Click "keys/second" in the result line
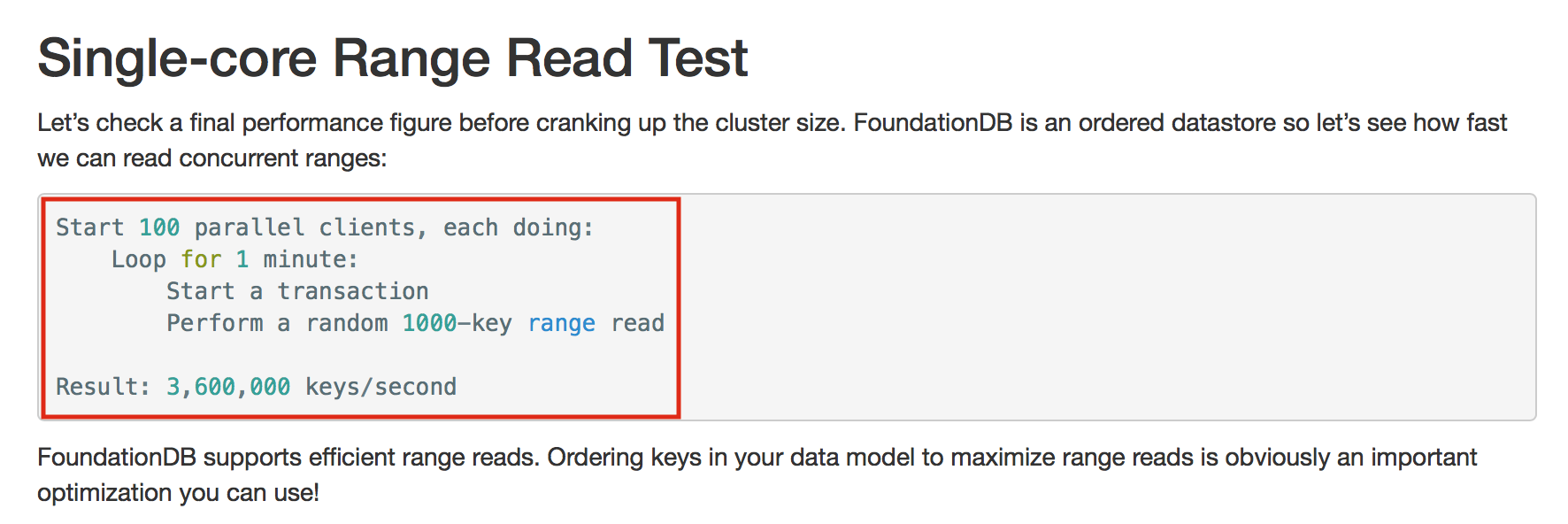The height and width of the screenshot is (524, 1568). click(x=380, y=387)
